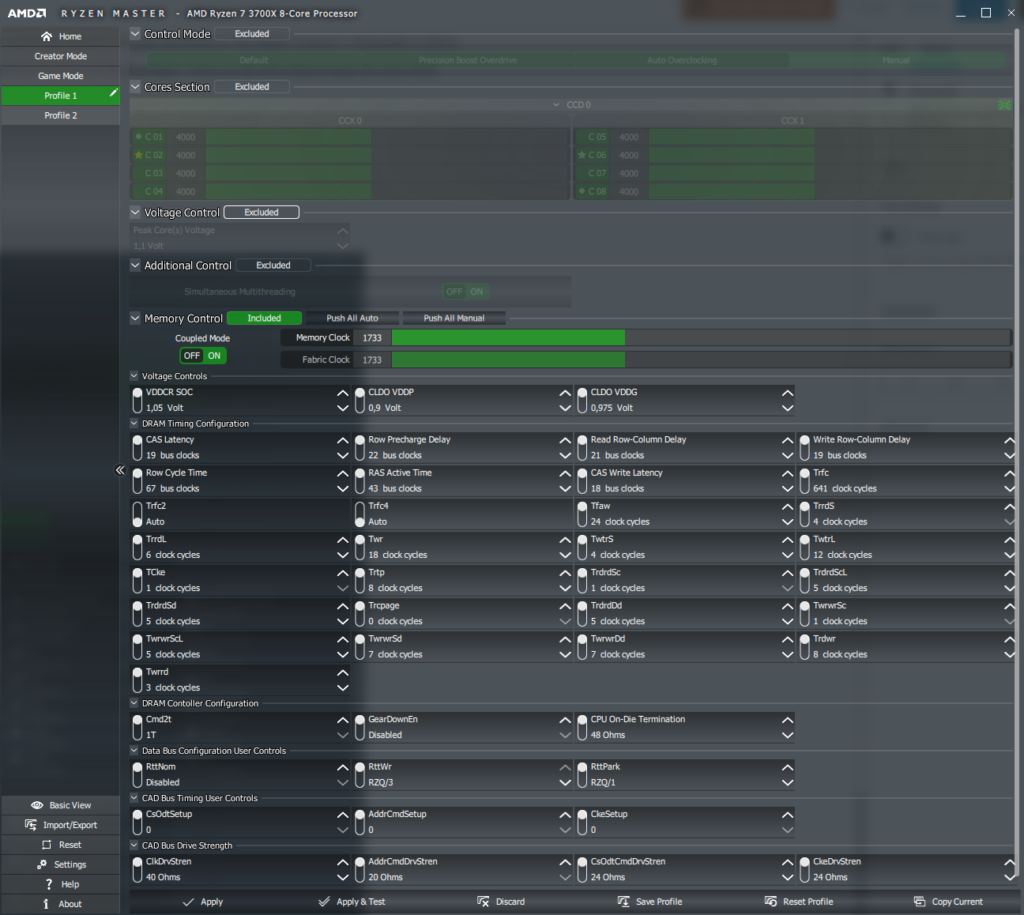Click the Copy Current icon
This screenshot has width=1024, height=915.
(920, 902)
